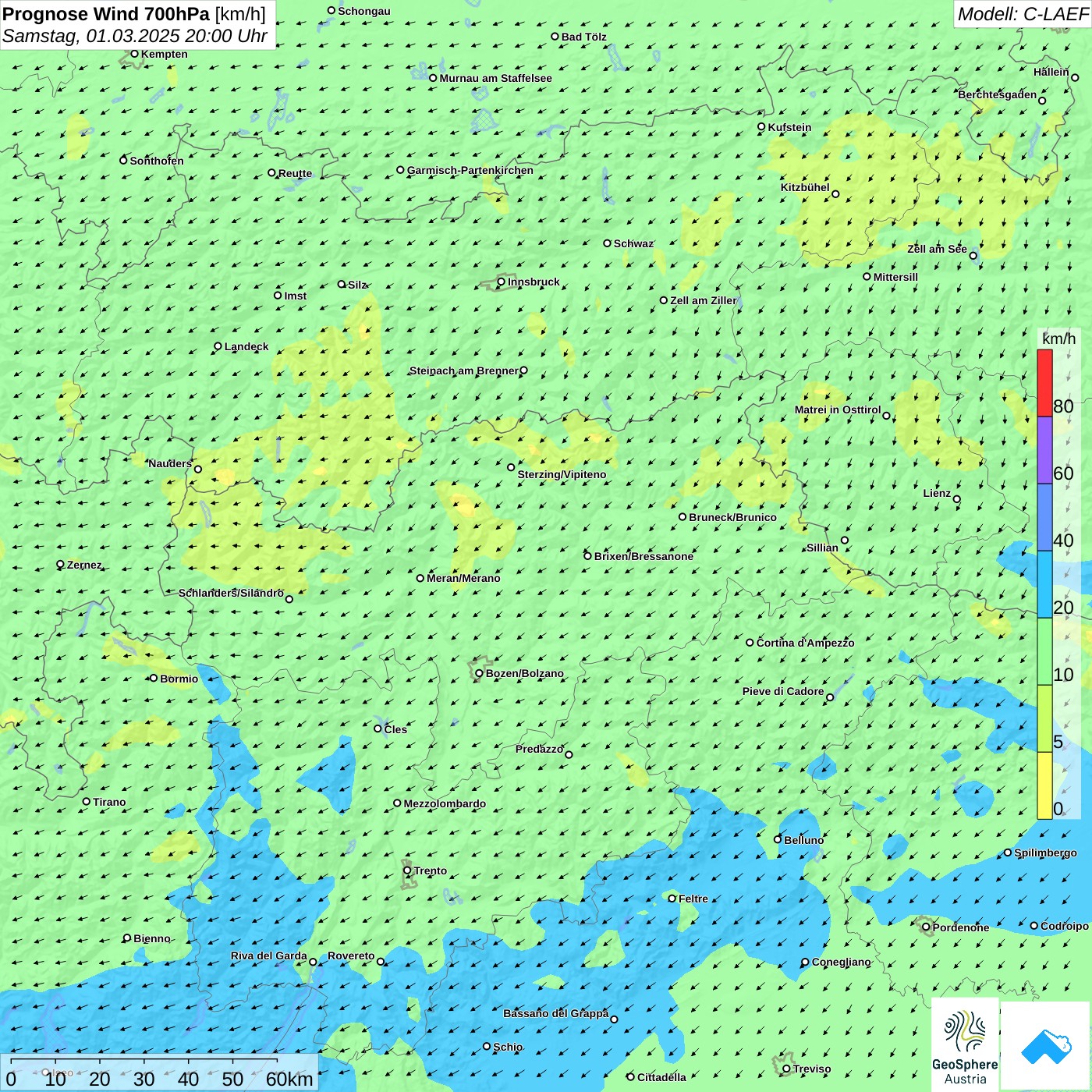Viewport: 1092px width, 1092px height.
Task: Click the Matrei in Osttirol label
Action: (838, 409)
